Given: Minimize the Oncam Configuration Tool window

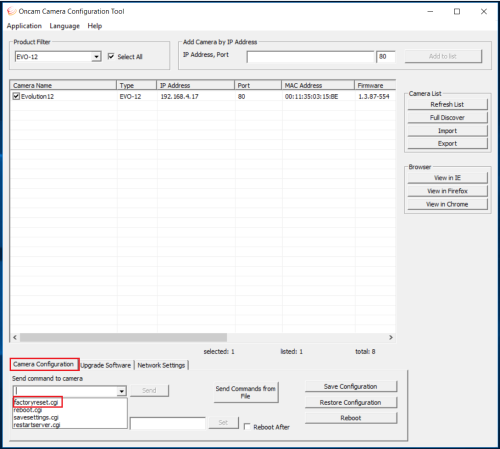Looking at the screenshot, I should 430,11.
